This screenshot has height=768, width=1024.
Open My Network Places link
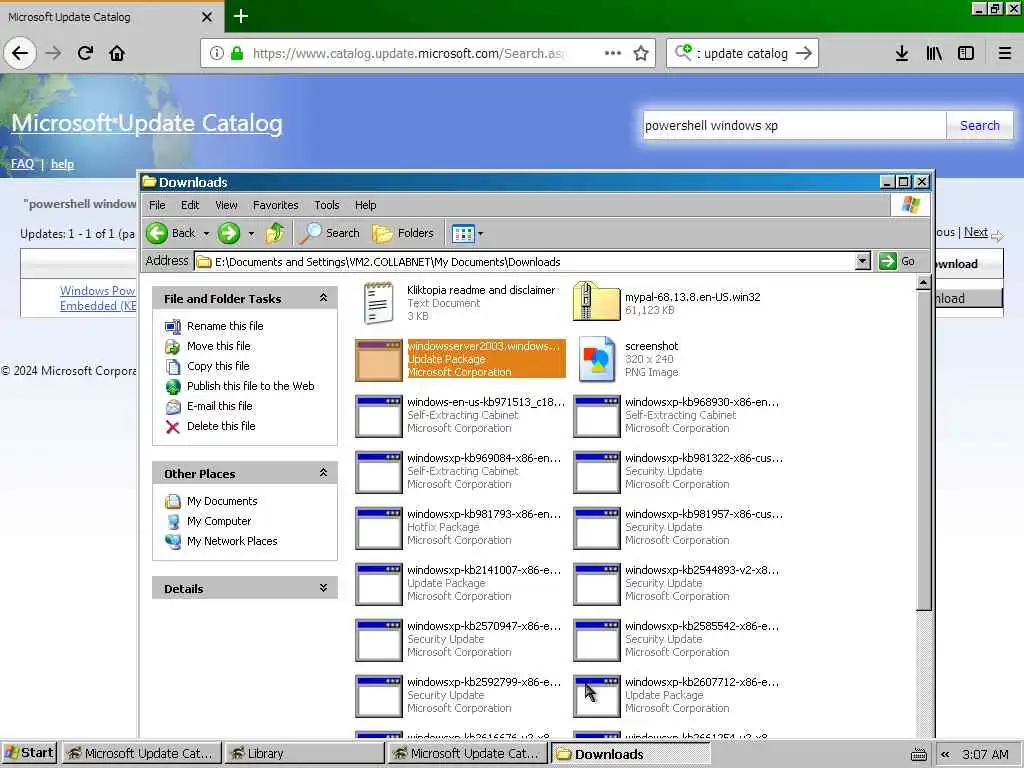232,541
